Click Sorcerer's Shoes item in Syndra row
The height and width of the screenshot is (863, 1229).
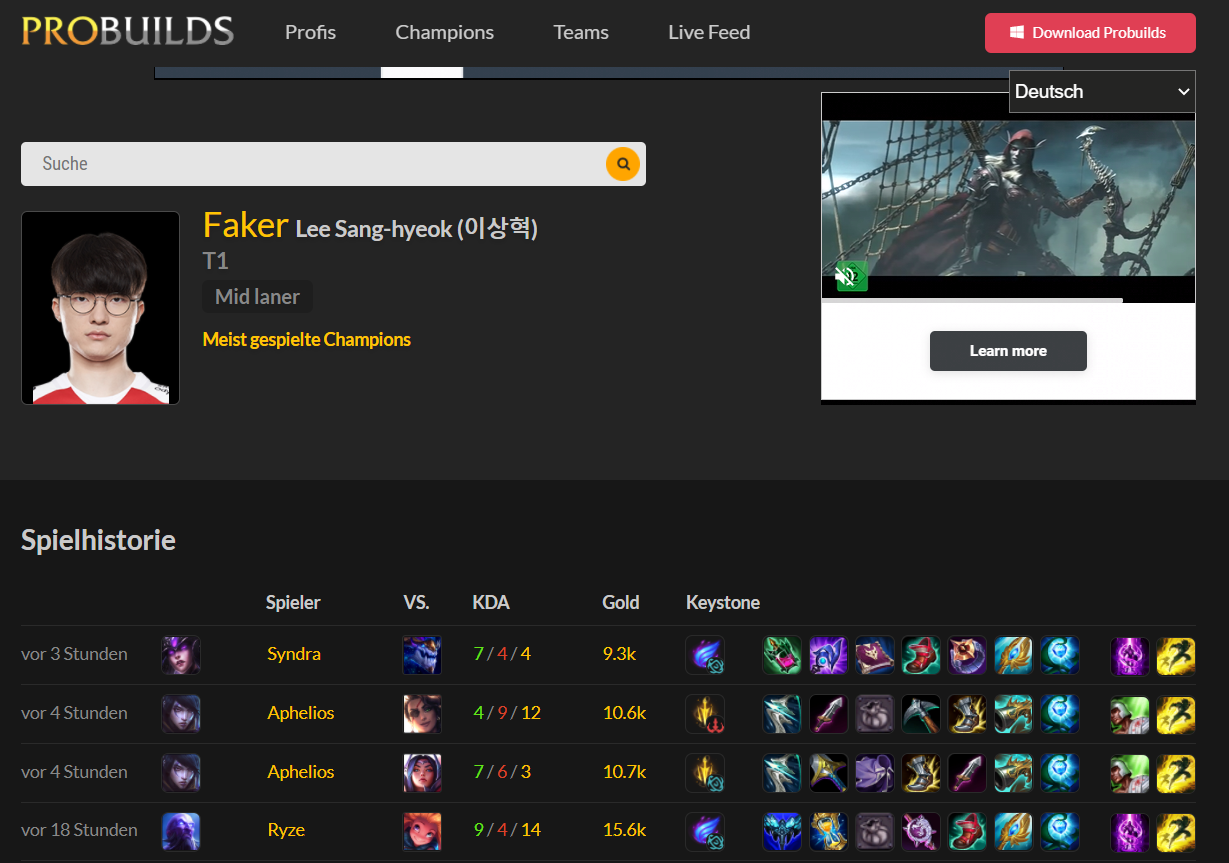921,655
